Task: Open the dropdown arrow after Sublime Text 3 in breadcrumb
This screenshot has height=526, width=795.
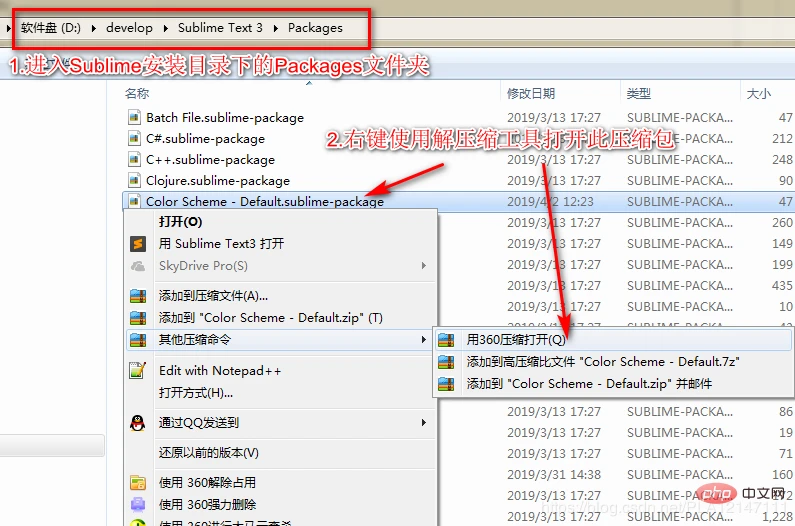Action: pos(276,28)
